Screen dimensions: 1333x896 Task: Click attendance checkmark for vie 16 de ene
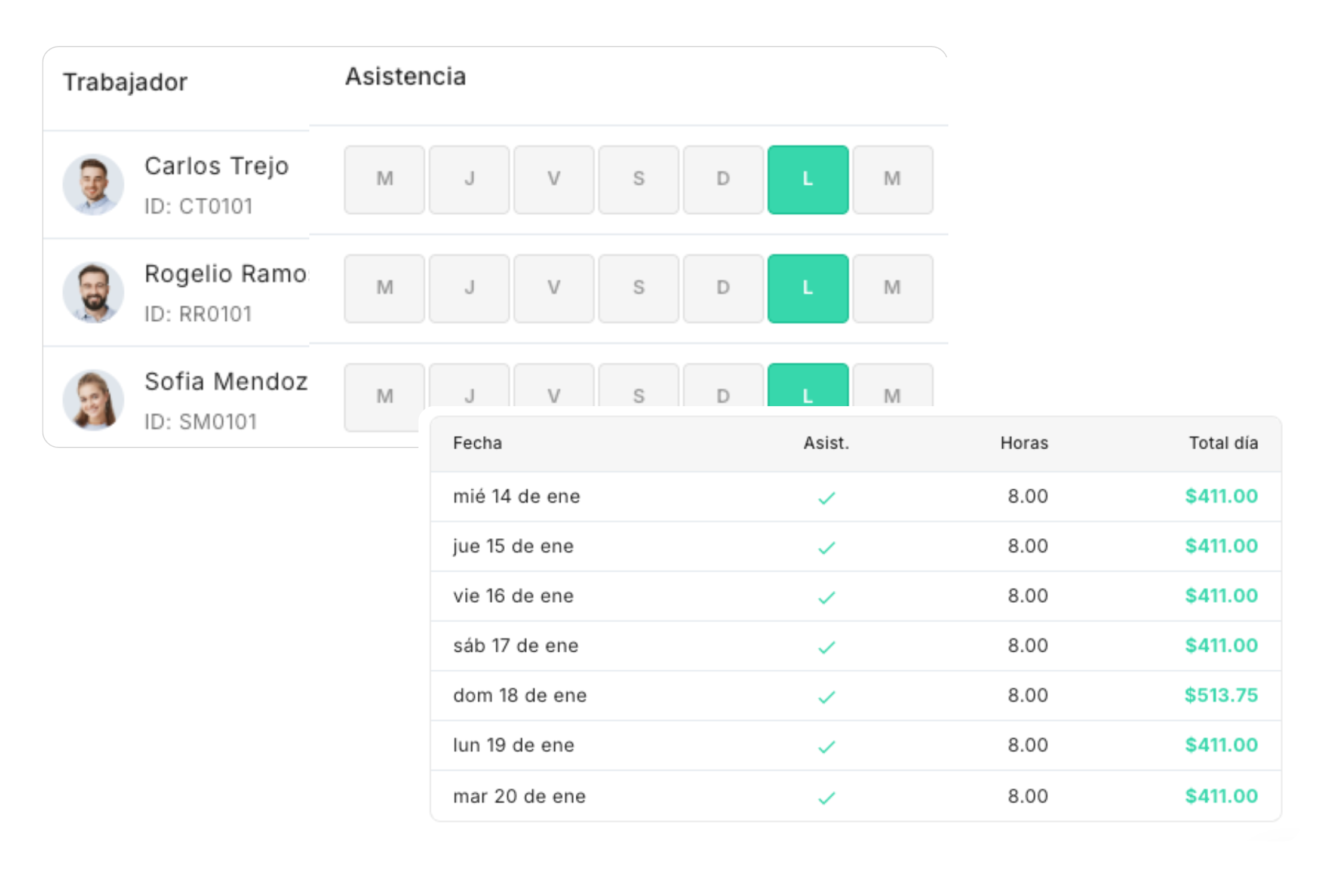click(826, 597)
